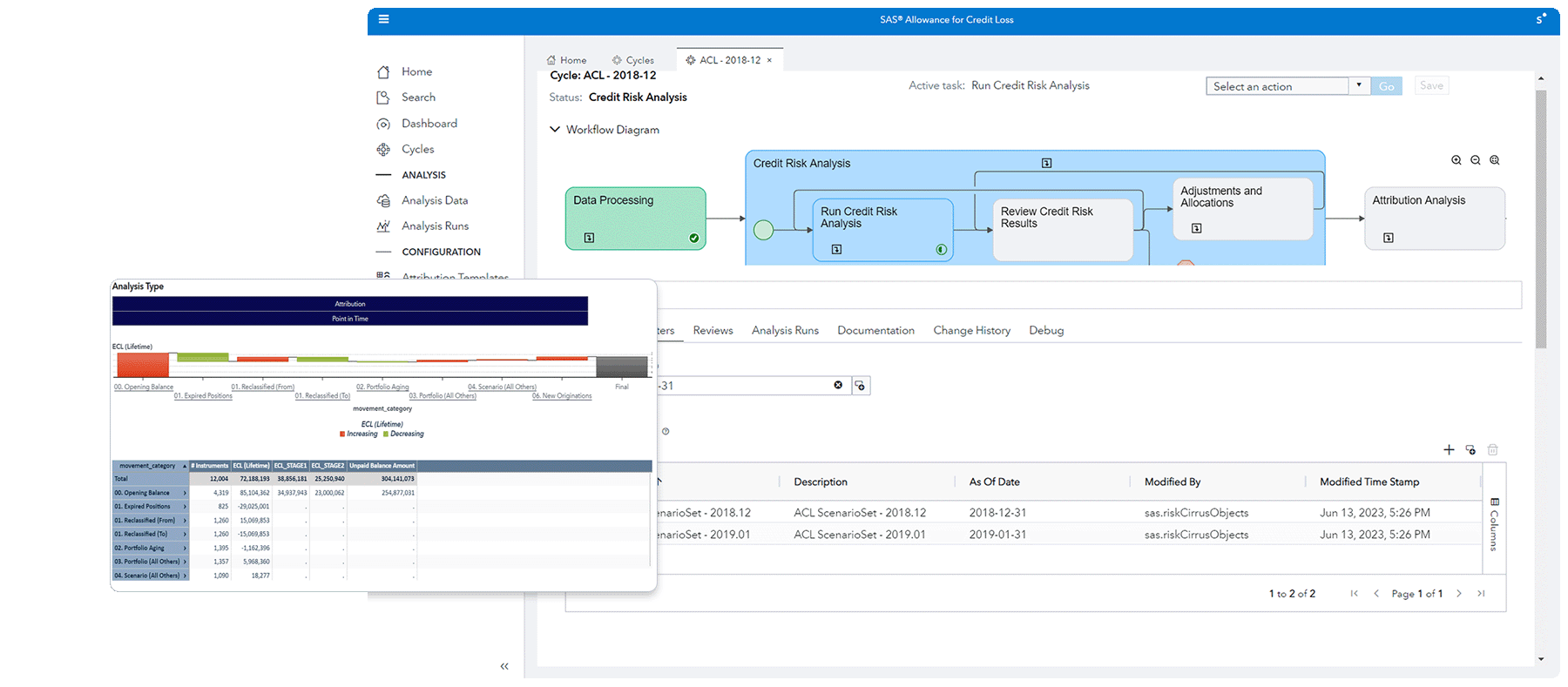Close the ACL - 2018-12 tab
The height and width of the screenshot is (687, 1568).
click(x=769, y=60)
